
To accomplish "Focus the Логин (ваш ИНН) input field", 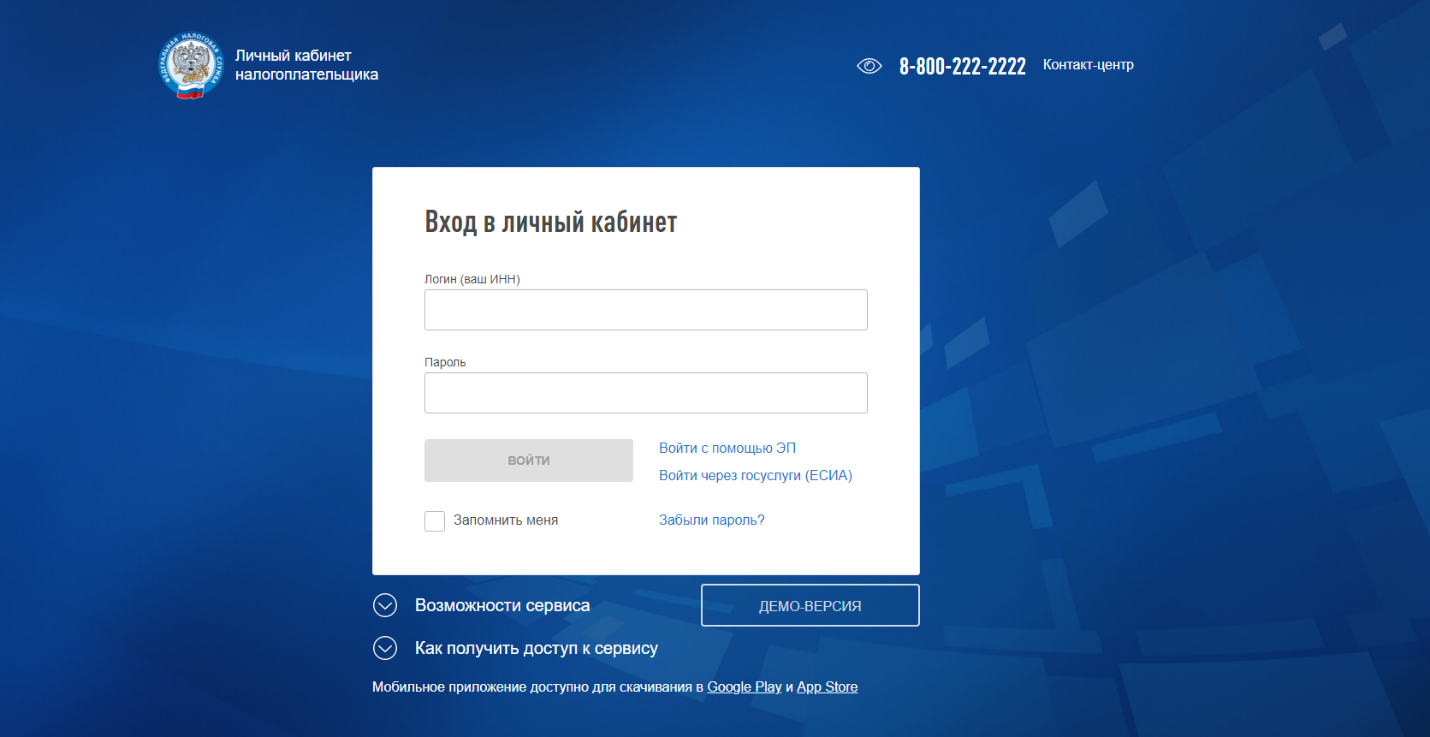I will pyautogui.click(x=646, y=310).
